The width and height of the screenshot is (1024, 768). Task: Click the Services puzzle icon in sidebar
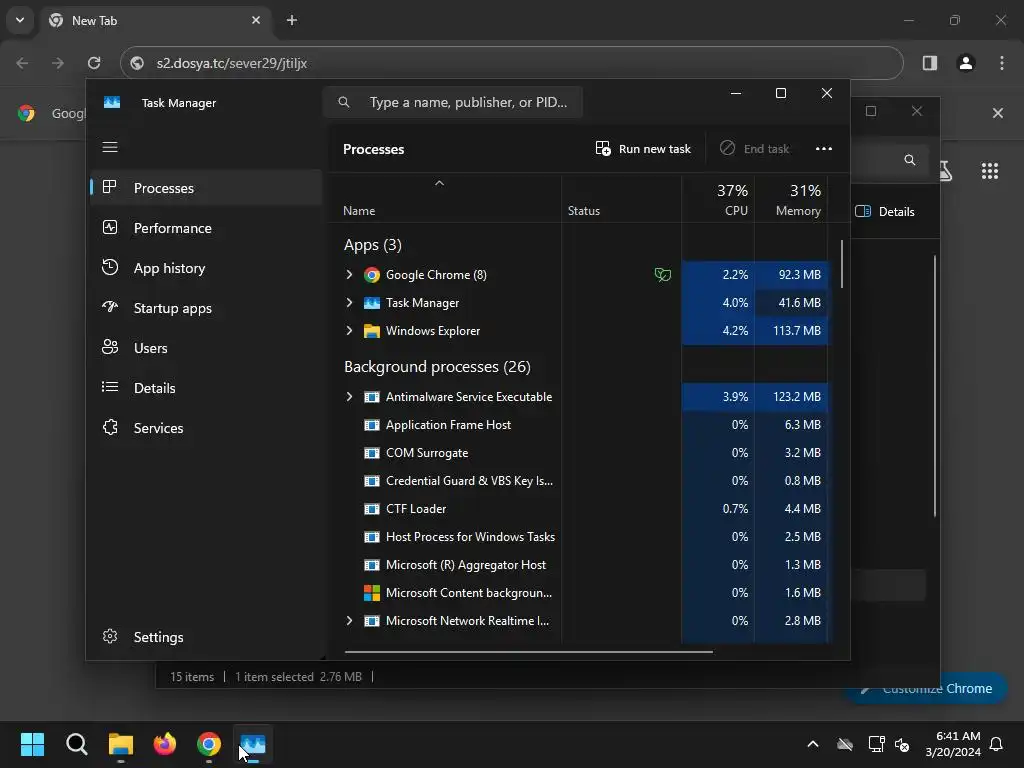point(110,427)
